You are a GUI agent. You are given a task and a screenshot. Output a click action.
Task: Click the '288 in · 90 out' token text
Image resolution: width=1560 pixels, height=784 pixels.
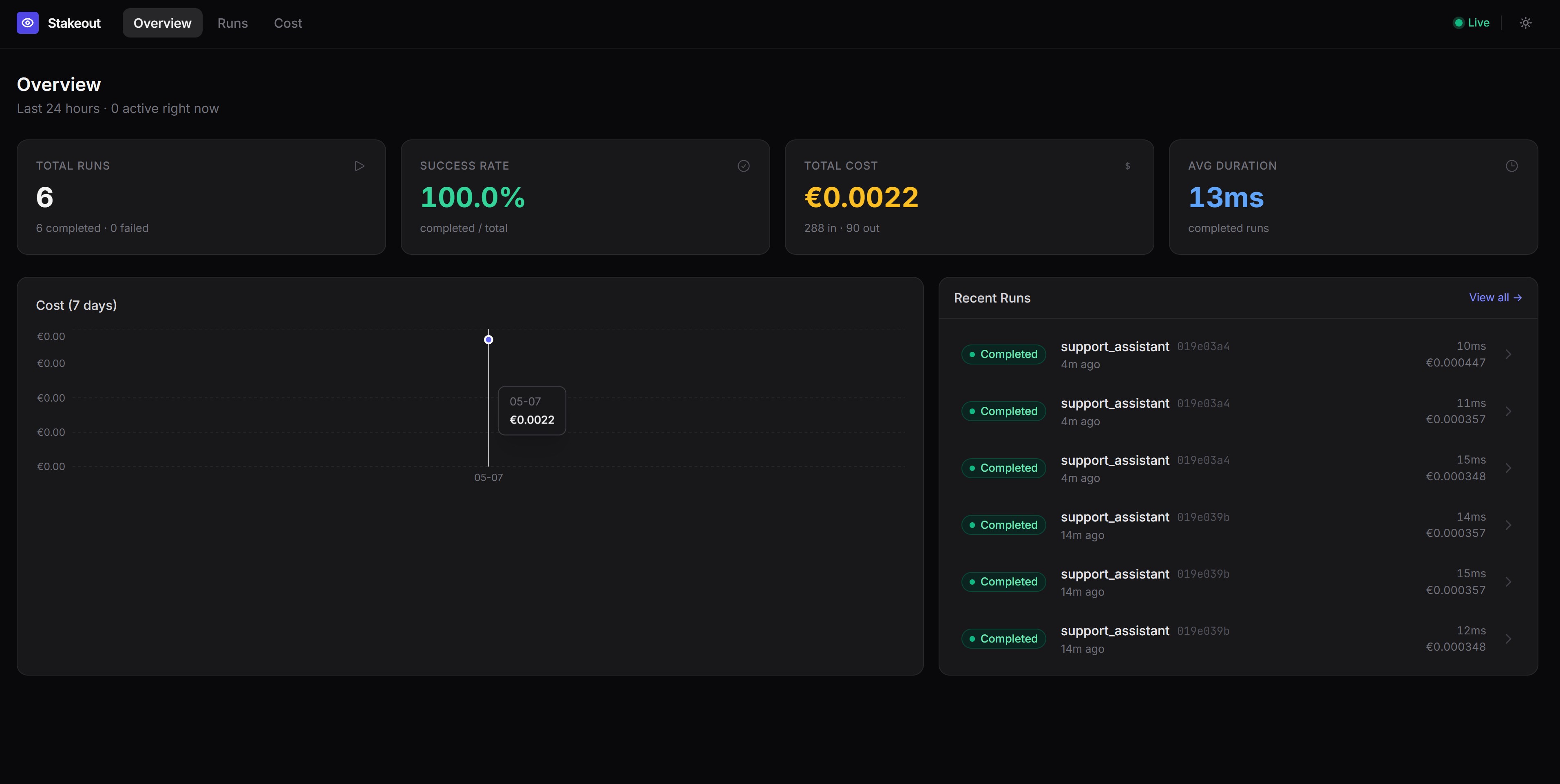(841, 228)
